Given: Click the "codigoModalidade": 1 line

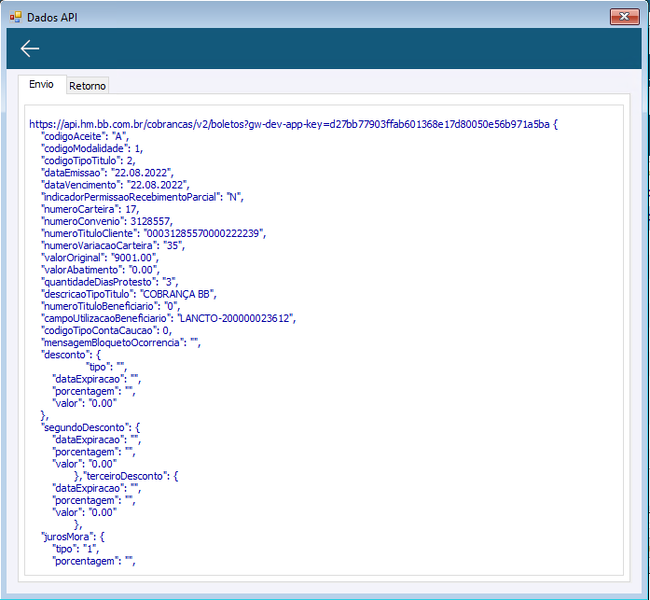Looking at the screenshot, I should click(x=92, y=148).
